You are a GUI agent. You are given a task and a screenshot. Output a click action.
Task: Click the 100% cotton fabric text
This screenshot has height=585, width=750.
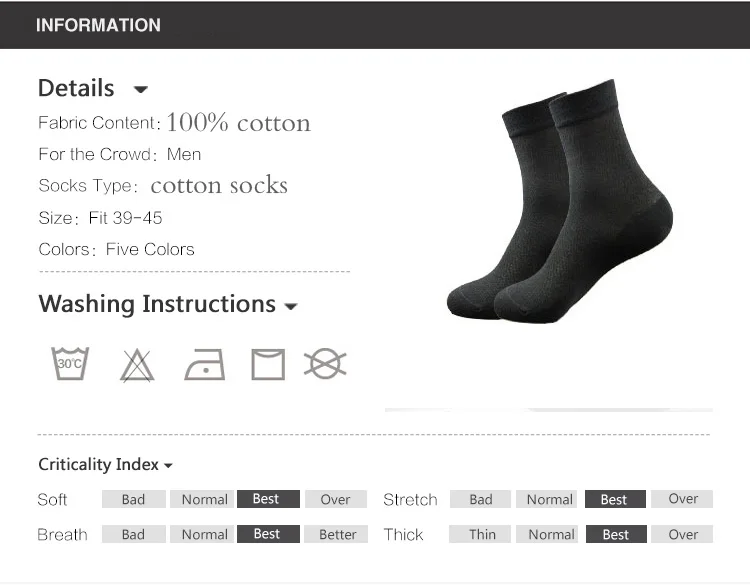(x=239, y=123)
